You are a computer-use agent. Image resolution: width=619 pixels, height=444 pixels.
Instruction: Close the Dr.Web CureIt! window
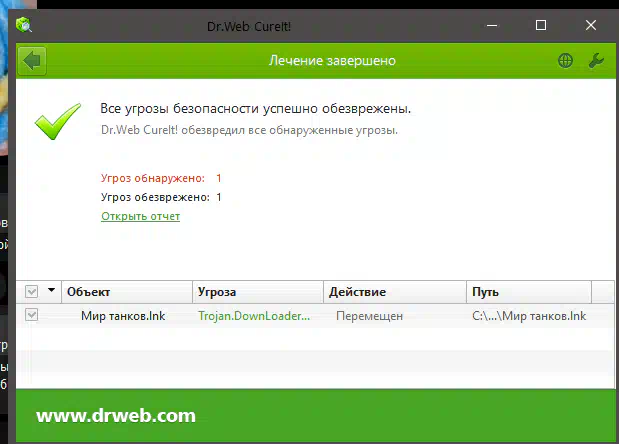point(591,25)
